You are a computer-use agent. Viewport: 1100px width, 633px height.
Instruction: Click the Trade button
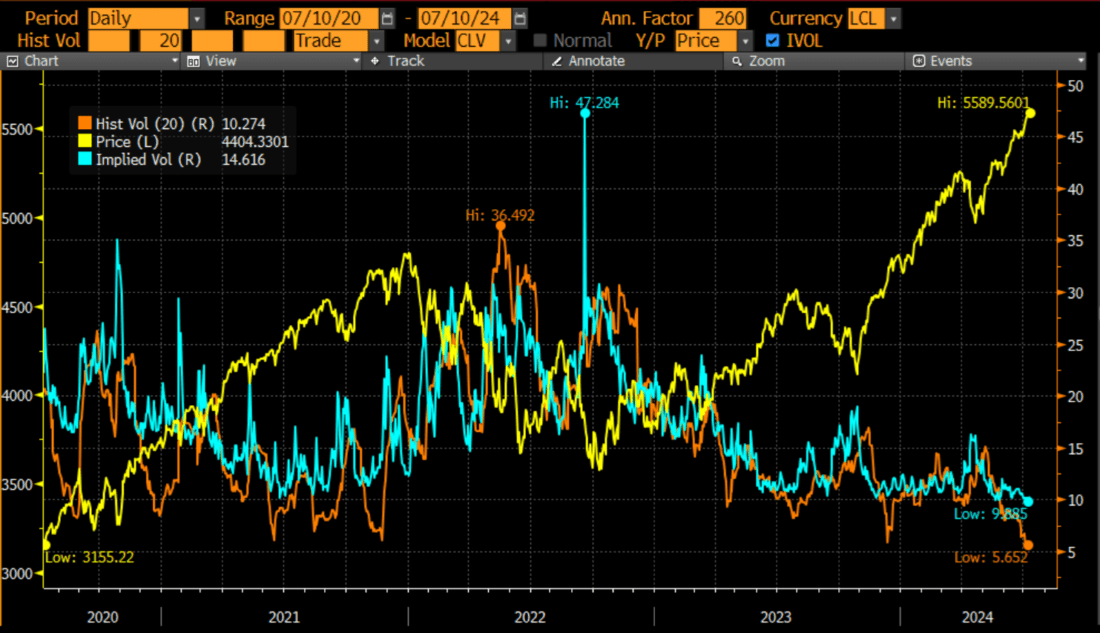coord(330,41)
